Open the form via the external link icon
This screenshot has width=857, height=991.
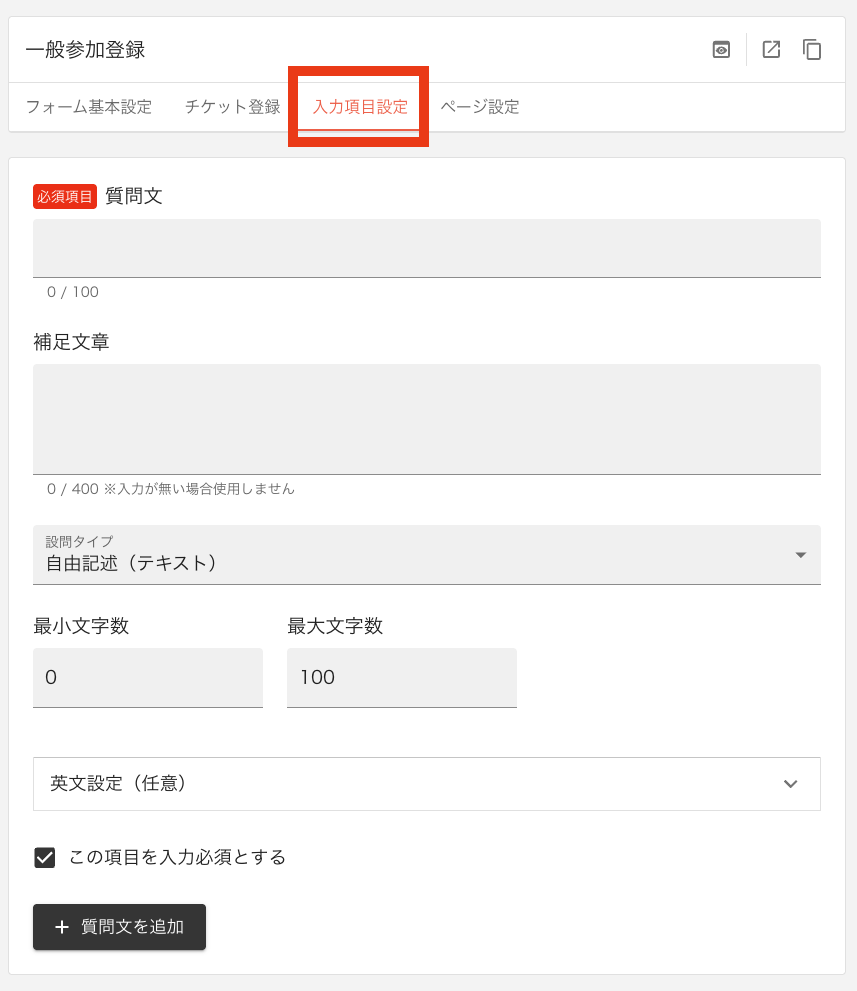click(x=771, y=49)
